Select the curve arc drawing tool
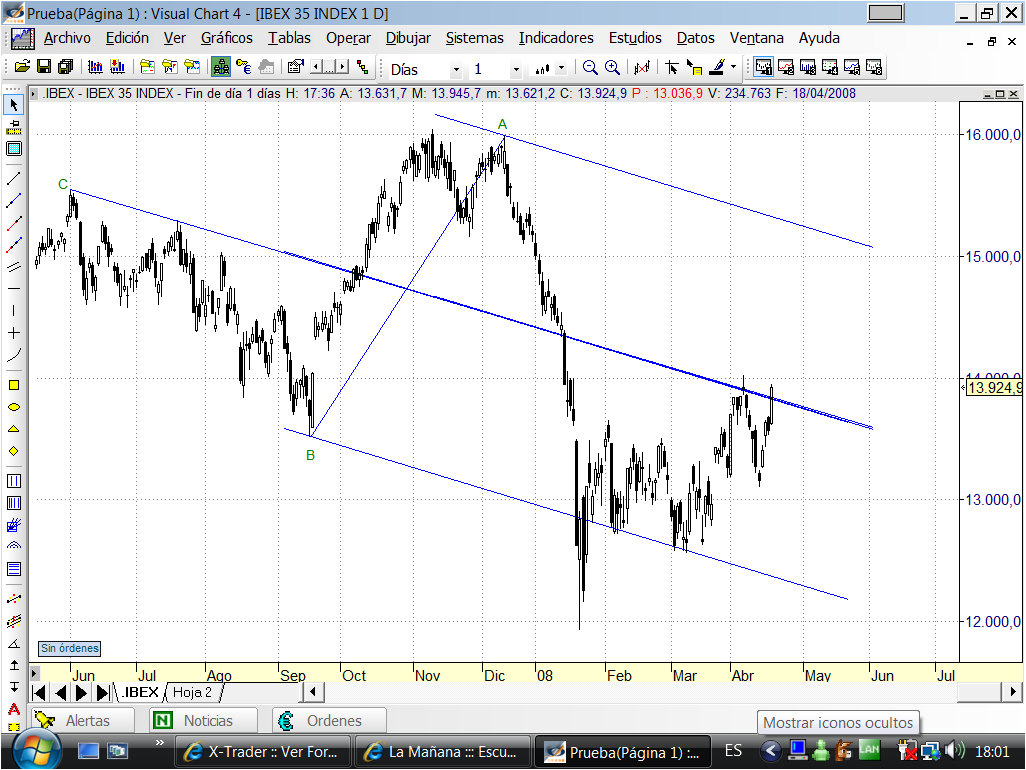Viewport: 1026px width, 770px height. (14, 355)
